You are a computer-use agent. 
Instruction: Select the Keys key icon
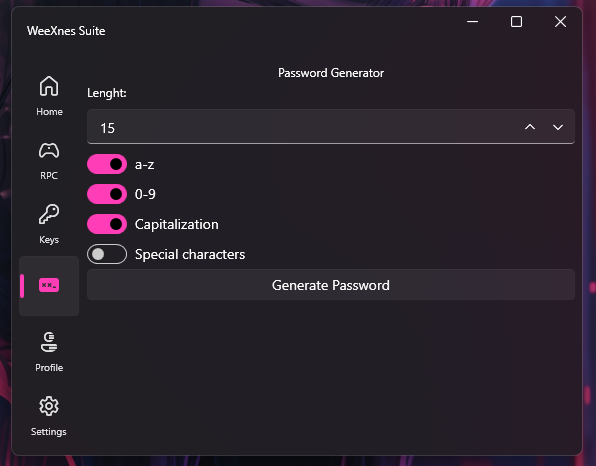49,214
